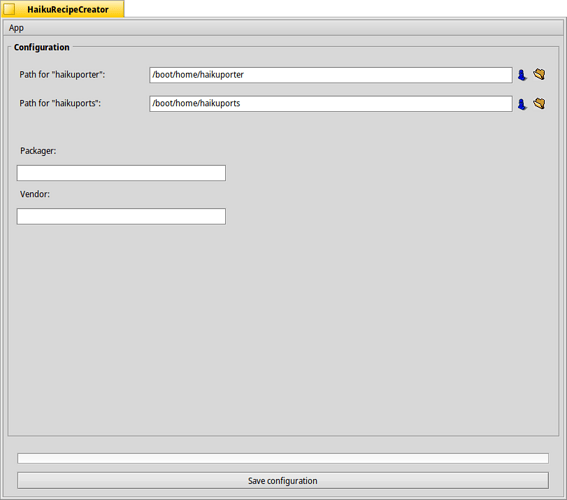Open folder browser for haikuporter path
This screenshot has height=500, width=567.
tap(539, 74)
